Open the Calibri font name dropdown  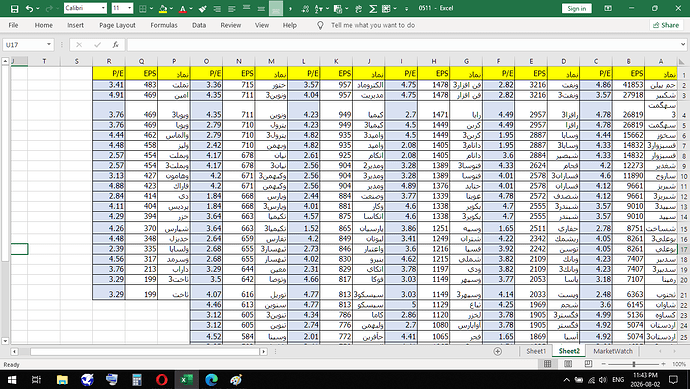[x=103, y=8]
